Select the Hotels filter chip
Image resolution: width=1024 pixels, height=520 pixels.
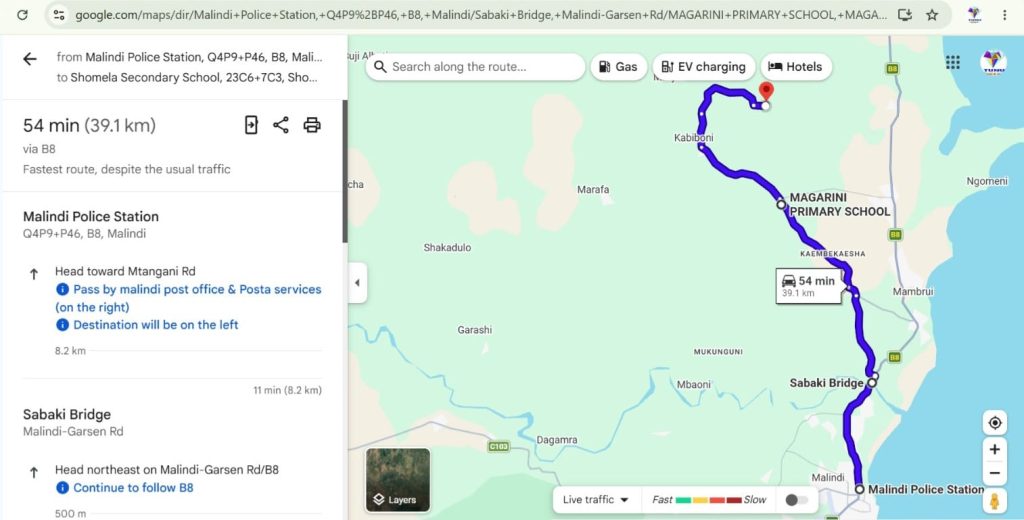pyautogui.click(x=795, y=67)
